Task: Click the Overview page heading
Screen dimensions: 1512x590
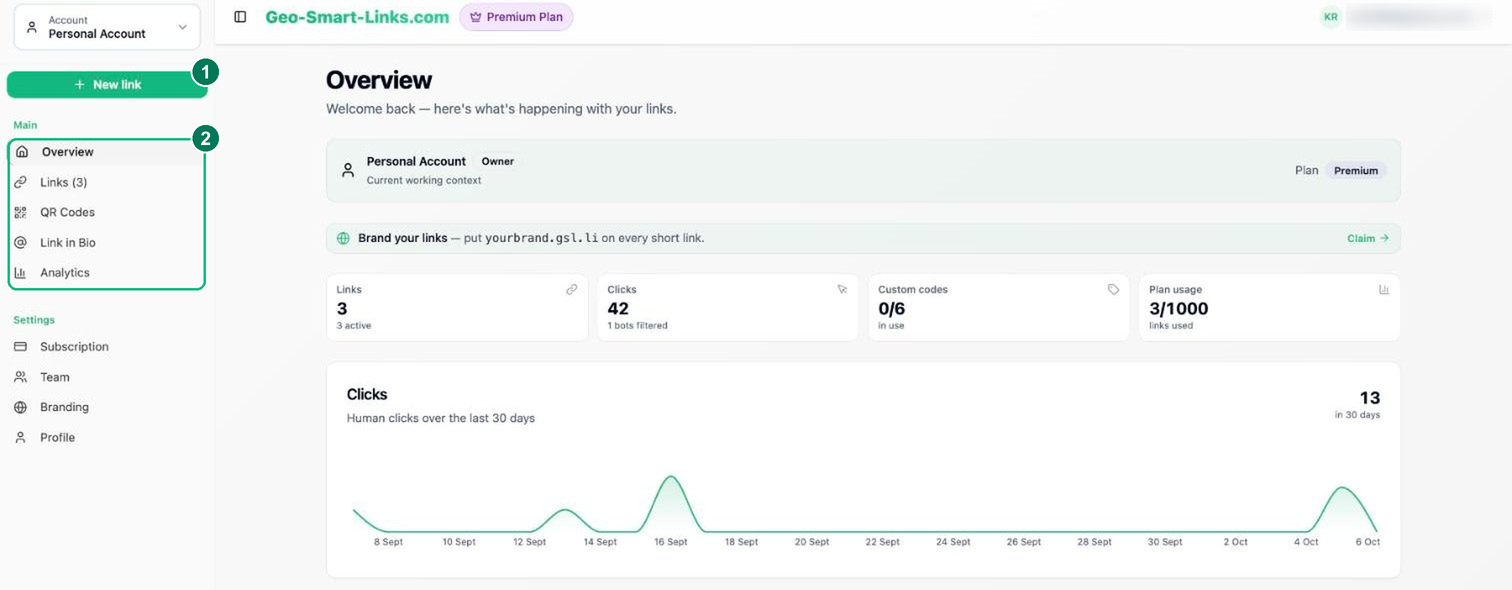Action: coord(379,80)
